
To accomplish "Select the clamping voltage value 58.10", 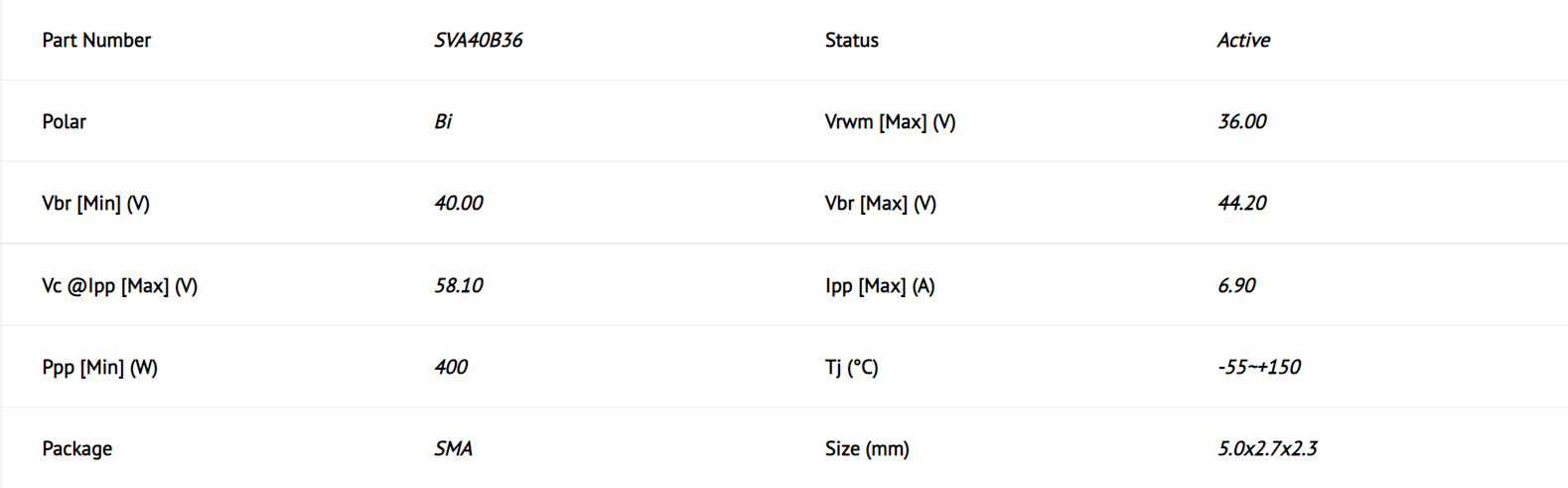I will (x=458, y=285).
